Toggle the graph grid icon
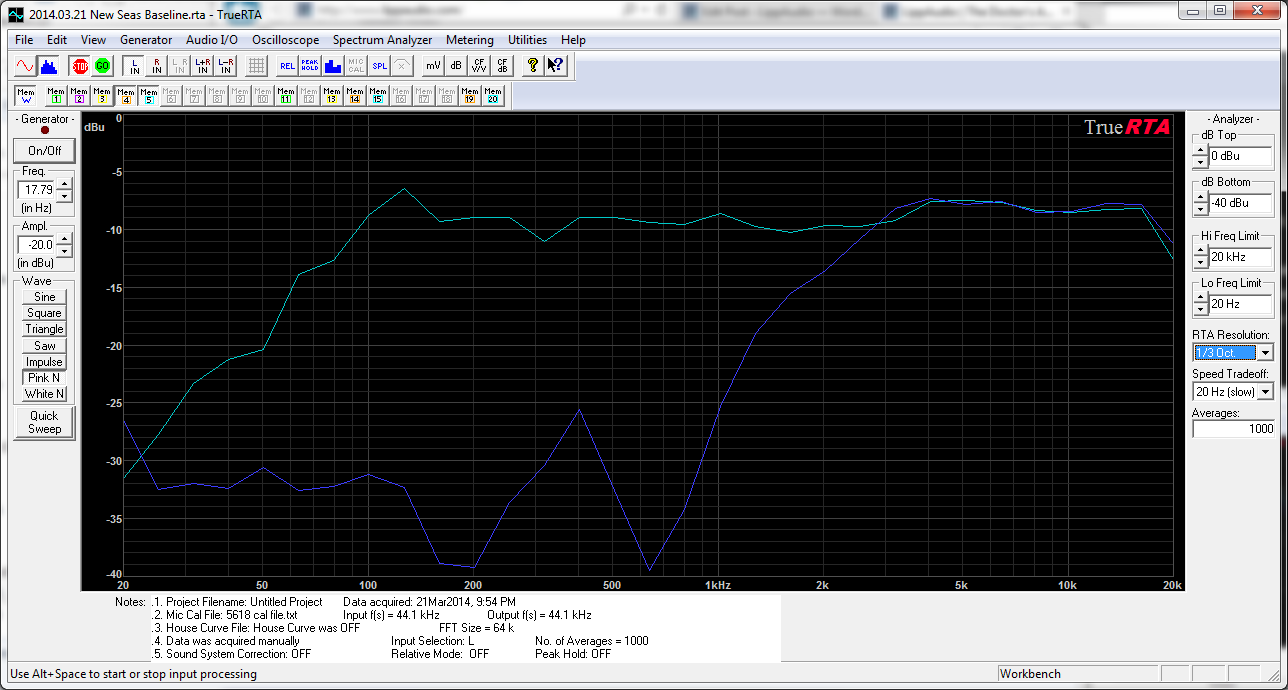 tap(256, 66)
